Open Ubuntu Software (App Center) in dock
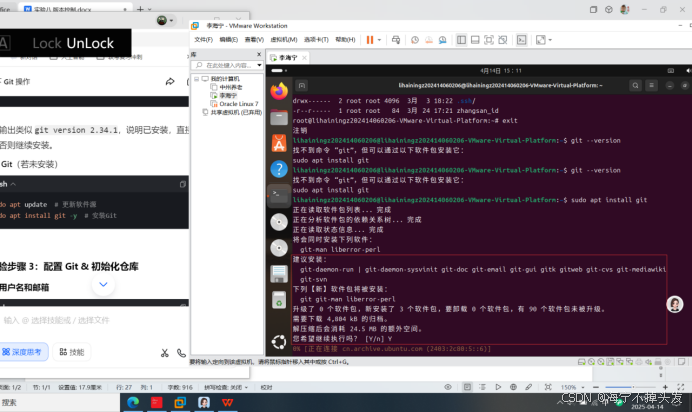 pyautogui.click(x=279, y=143)
